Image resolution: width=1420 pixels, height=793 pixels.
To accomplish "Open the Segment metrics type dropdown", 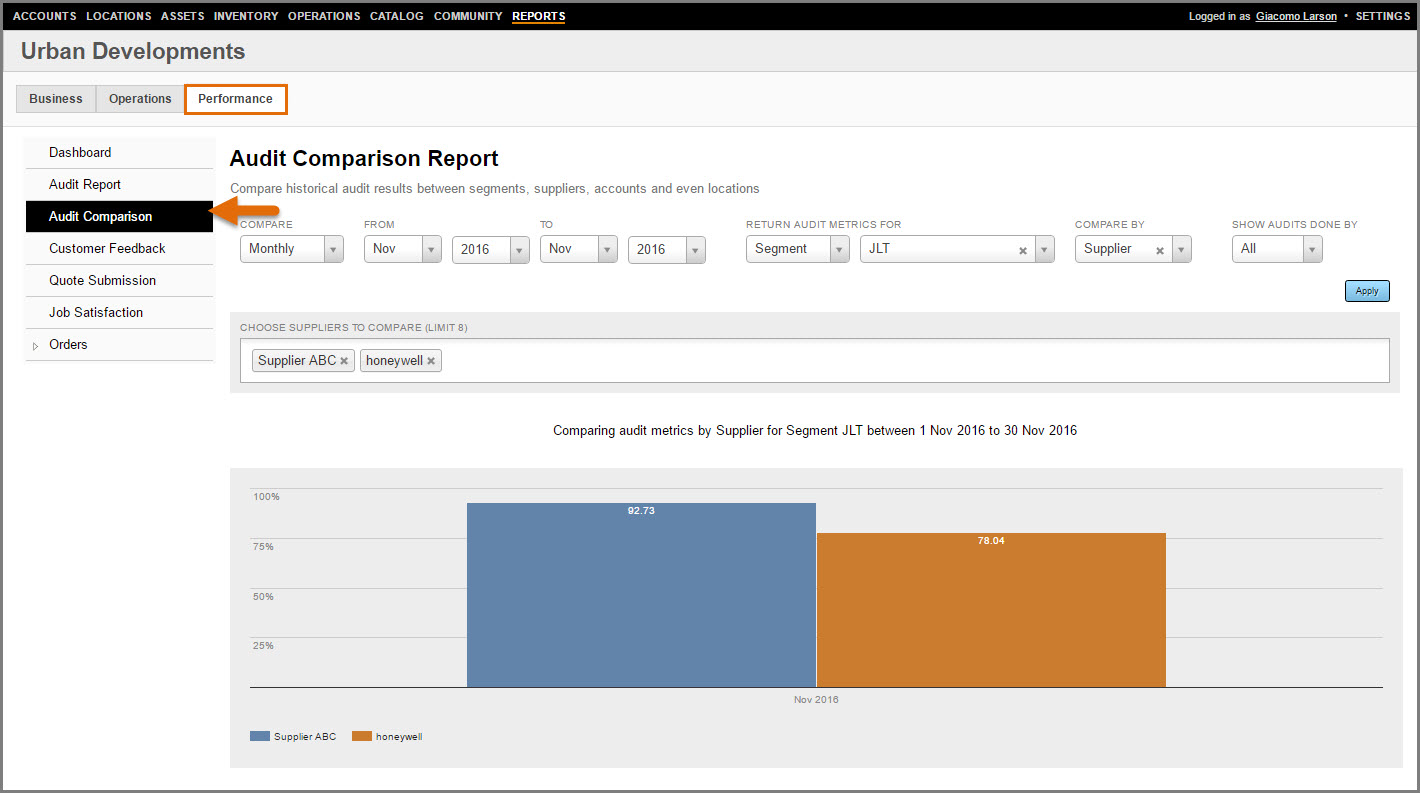I will click(x=839, y=249).
